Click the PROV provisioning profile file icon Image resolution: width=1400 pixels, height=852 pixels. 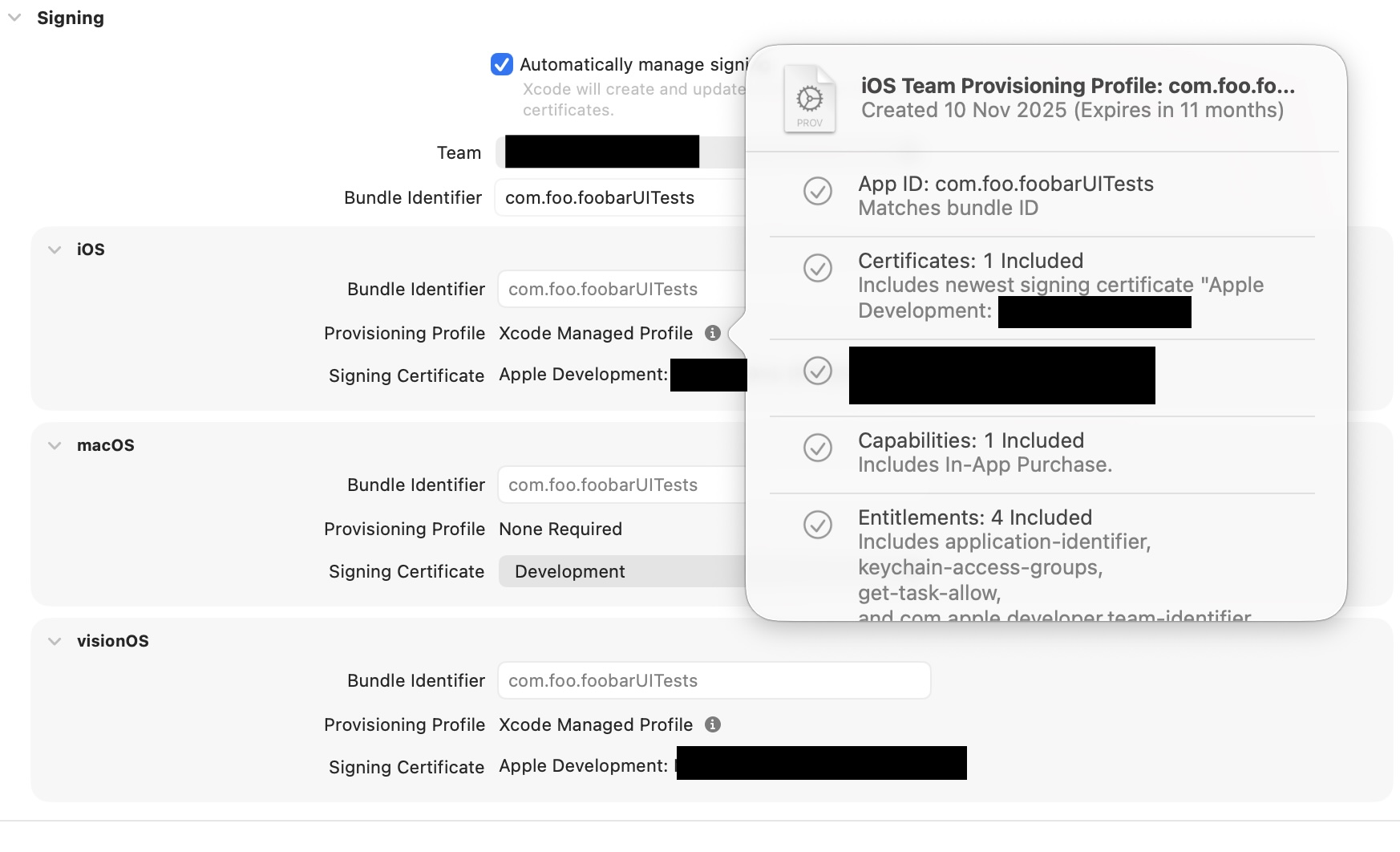point(809,99)
